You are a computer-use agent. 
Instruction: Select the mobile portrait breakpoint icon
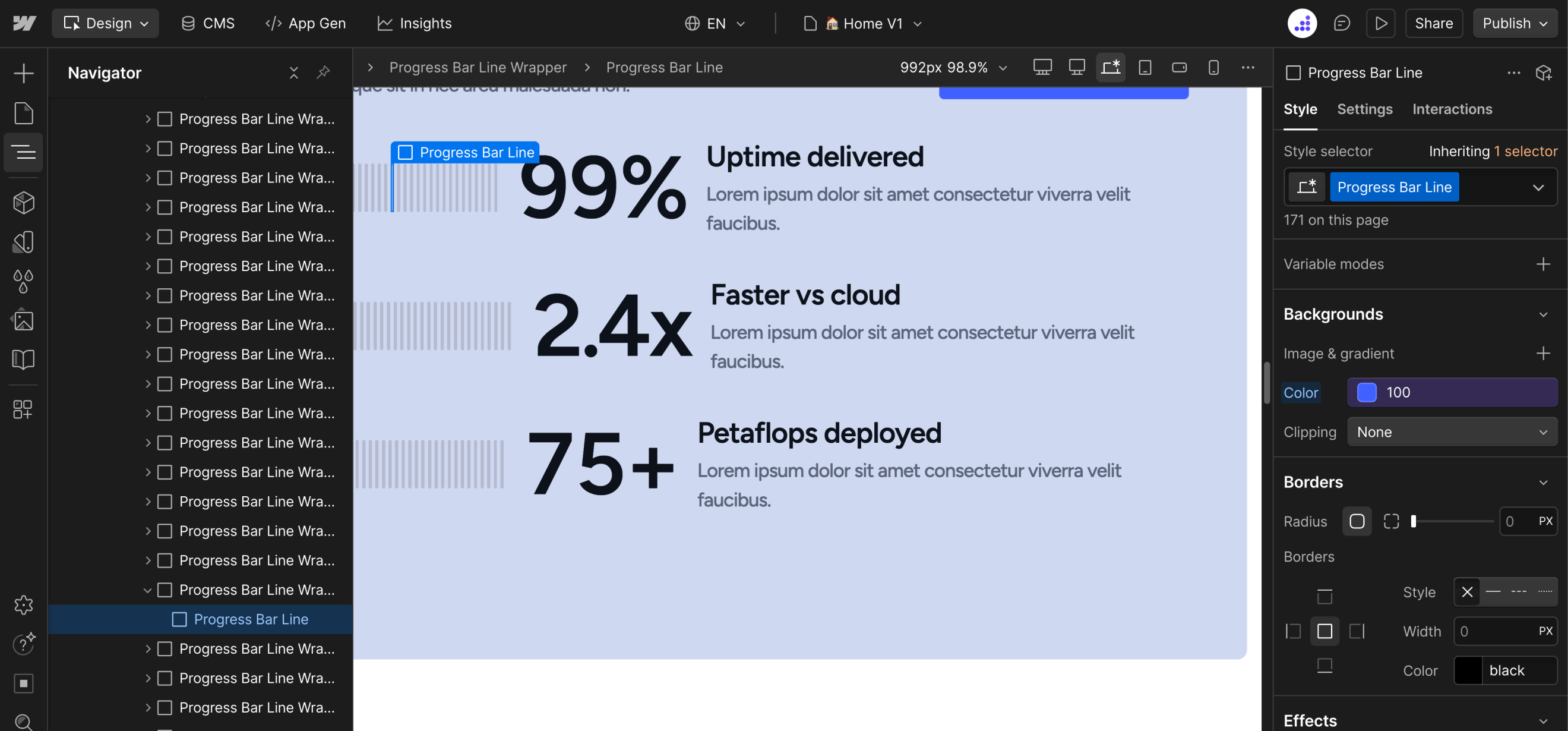coord(1213,67)
